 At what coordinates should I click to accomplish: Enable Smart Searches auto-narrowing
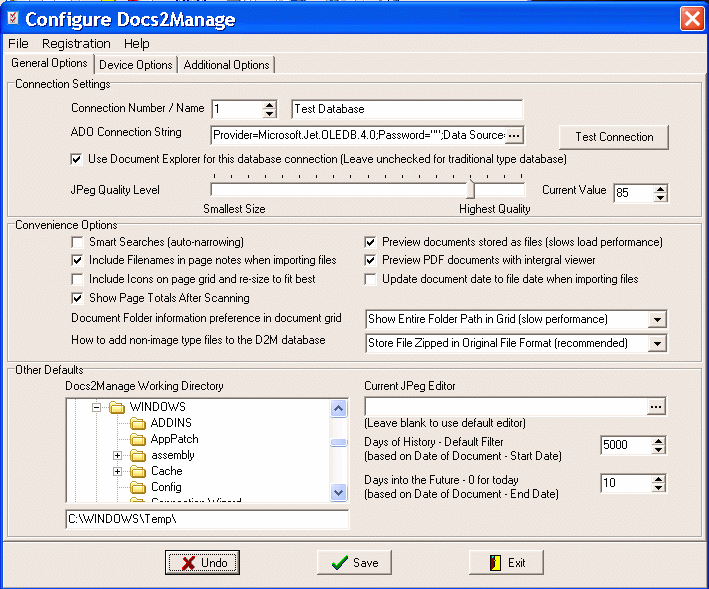(x=77, y=242)
